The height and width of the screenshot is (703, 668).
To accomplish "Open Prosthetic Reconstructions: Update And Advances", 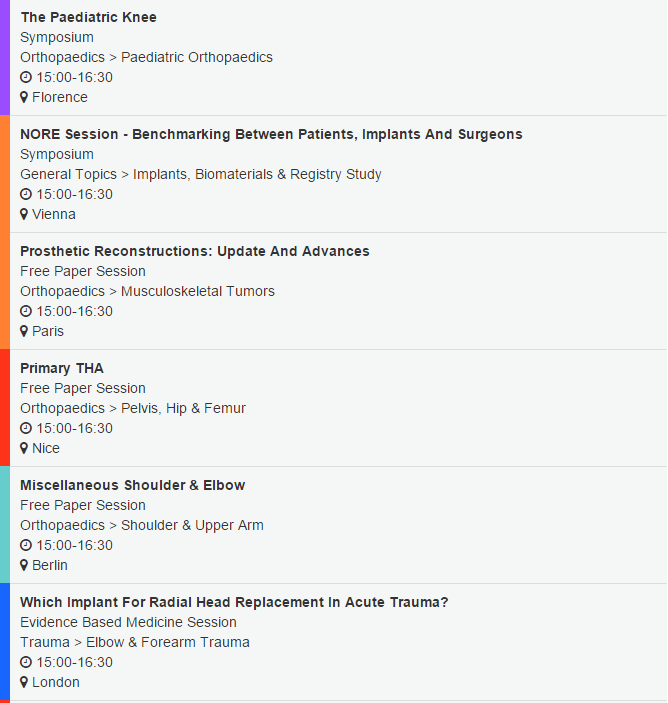I will click(x=195, y=251).
